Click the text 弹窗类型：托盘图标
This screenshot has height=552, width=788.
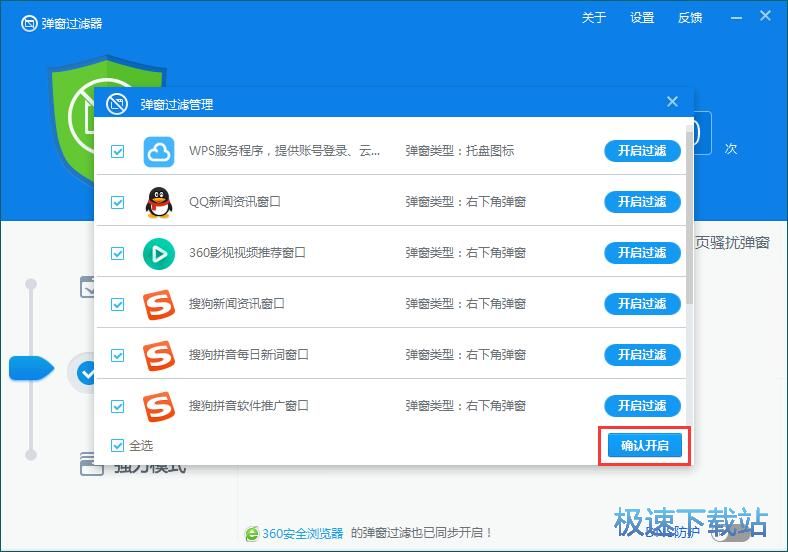pyautogui.click(x=460, y=151)
